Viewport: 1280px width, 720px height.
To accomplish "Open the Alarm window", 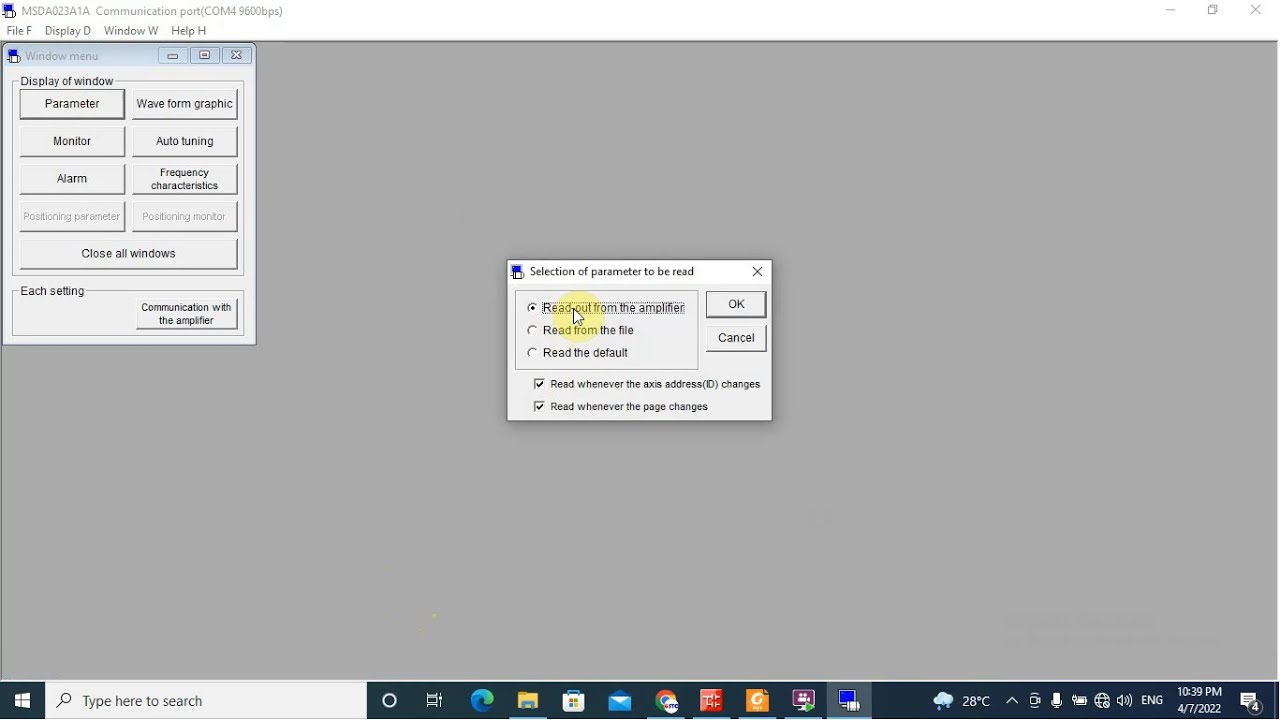I will pos(72,179).
